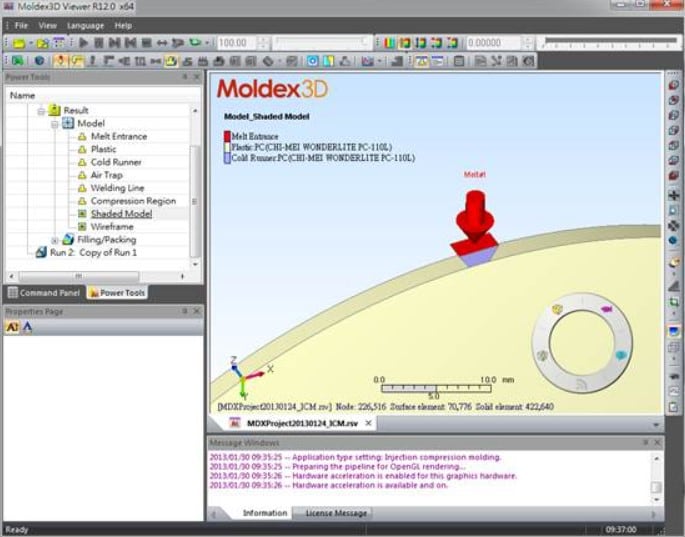This screenshot has width=685, height=537.
Task: Click the animation speed slider in top toolbar
Action: click(x=322, y=43)
